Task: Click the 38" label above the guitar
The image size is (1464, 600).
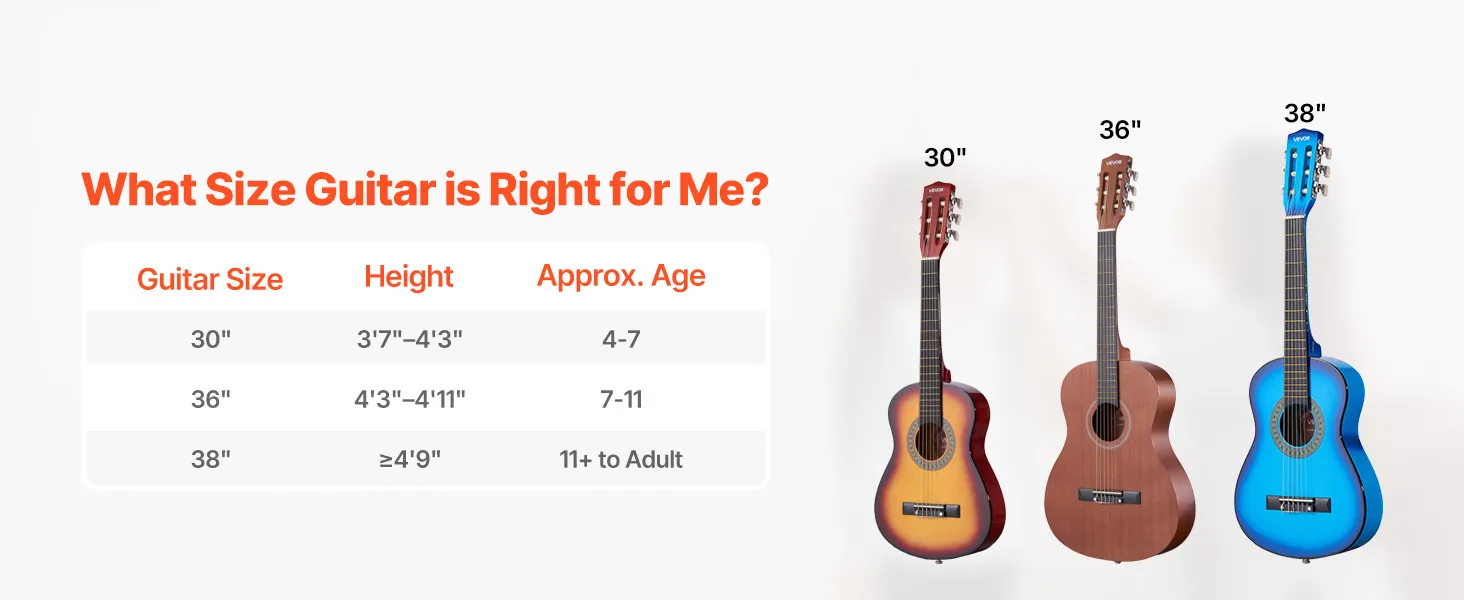Action: pyautogui.click(x=1305, y=113)
